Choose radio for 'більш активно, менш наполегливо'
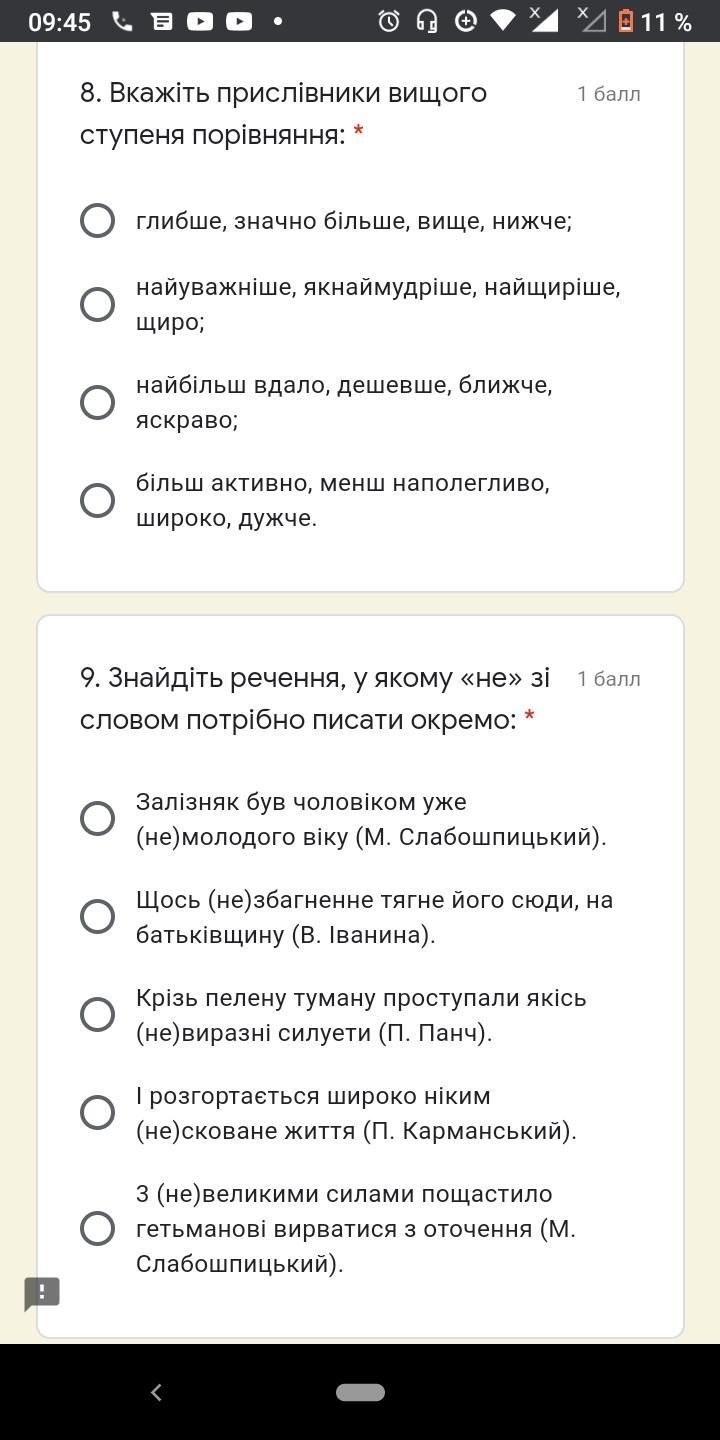 point(97,500)
